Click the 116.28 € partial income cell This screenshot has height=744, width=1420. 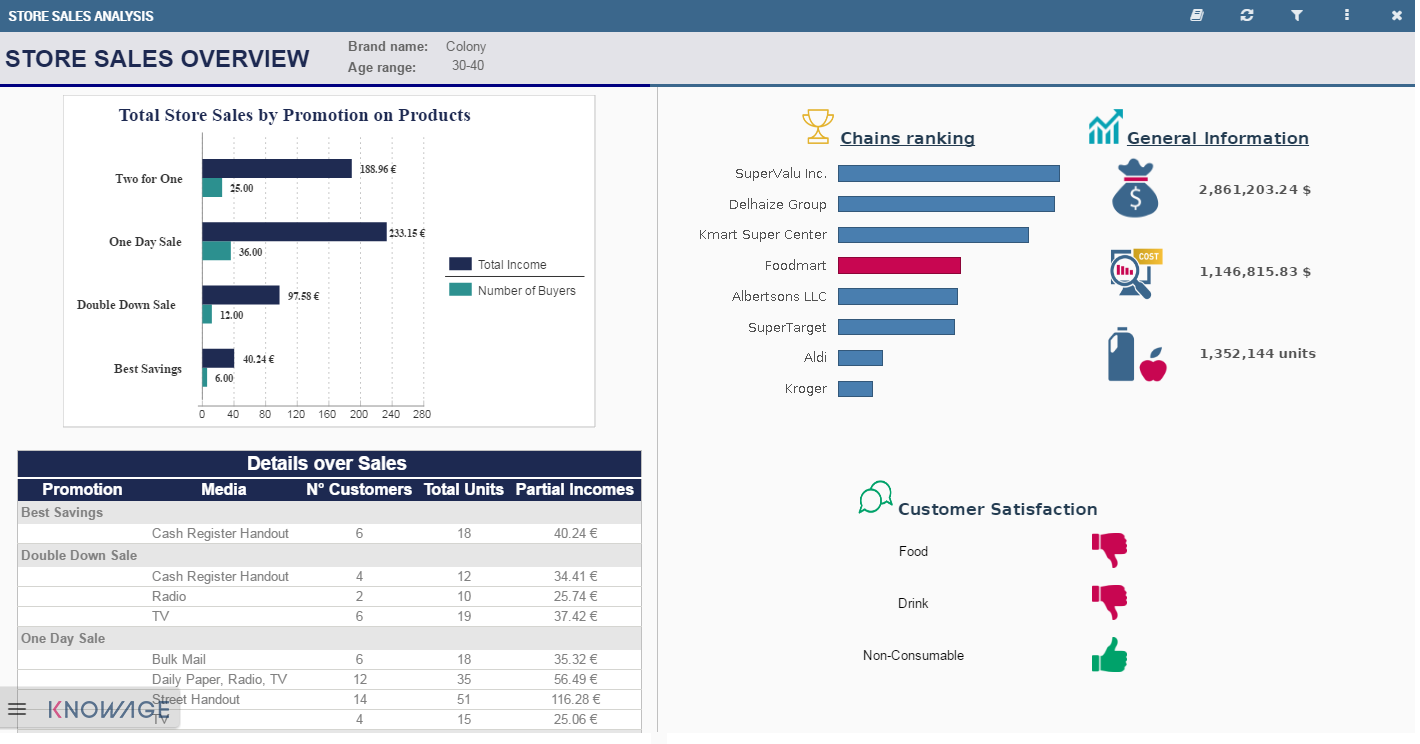[575, 699]
